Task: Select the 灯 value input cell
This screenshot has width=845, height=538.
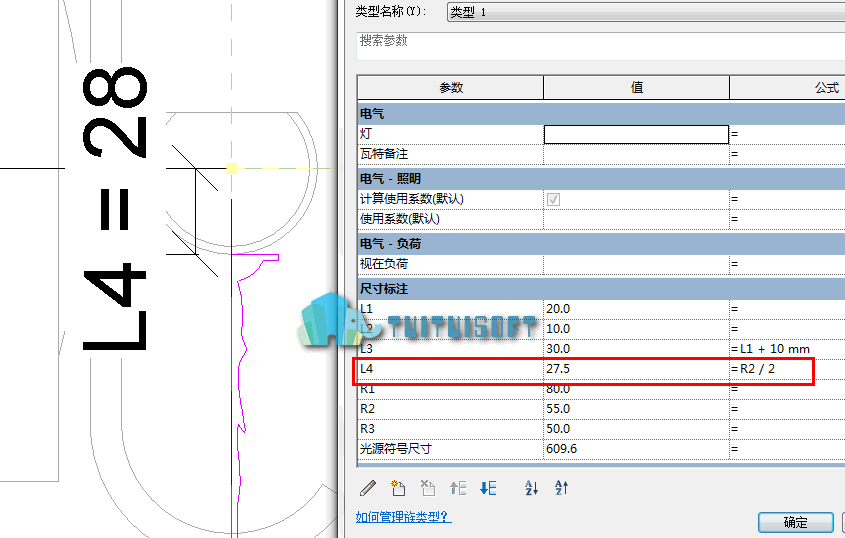Action: coord(636,134)
